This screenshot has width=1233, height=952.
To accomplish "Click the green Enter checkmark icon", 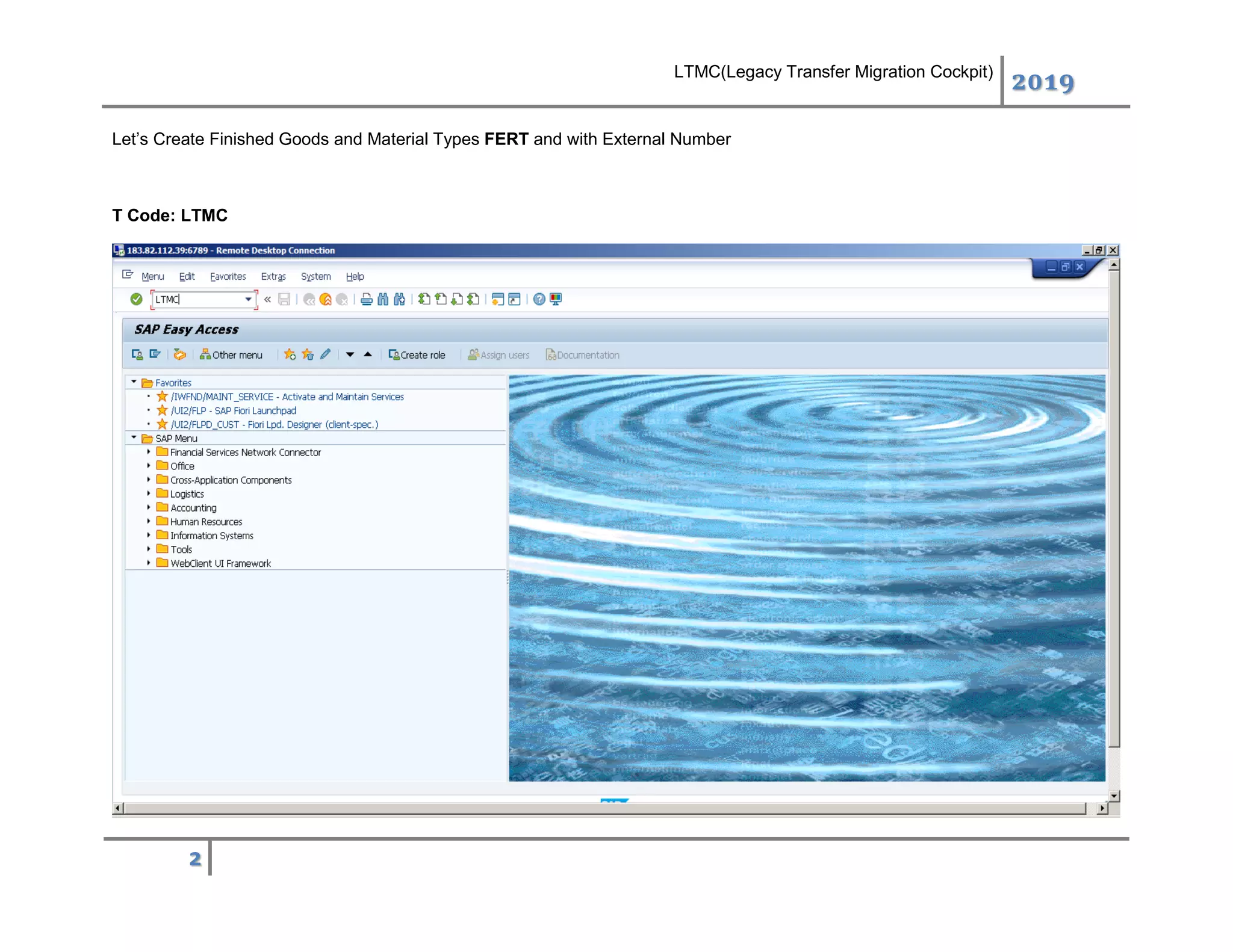I will point(136,299).
